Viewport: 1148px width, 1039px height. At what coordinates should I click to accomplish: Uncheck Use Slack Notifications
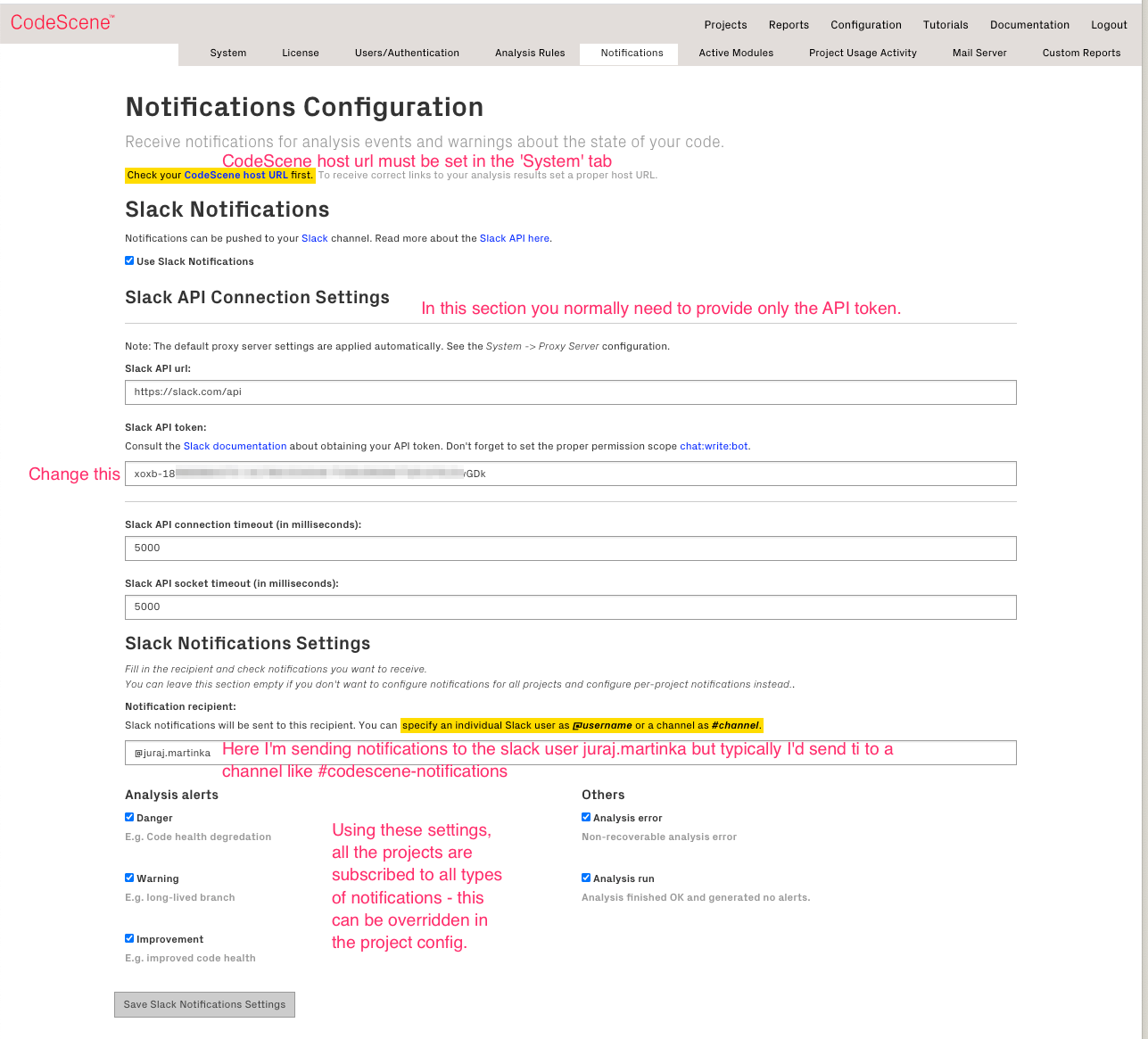(129, 260)
